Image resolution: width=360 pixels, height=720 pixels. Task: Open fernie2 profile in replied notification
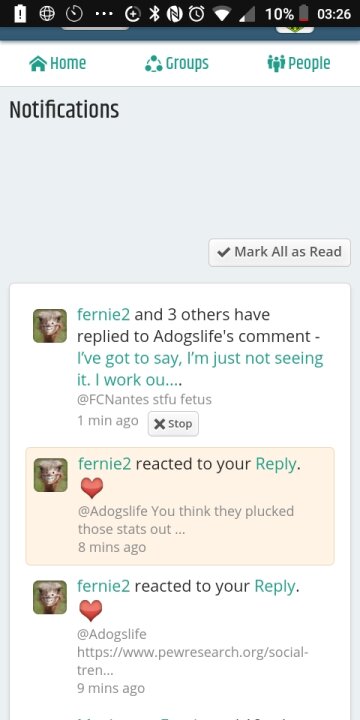tap(103, 315)
